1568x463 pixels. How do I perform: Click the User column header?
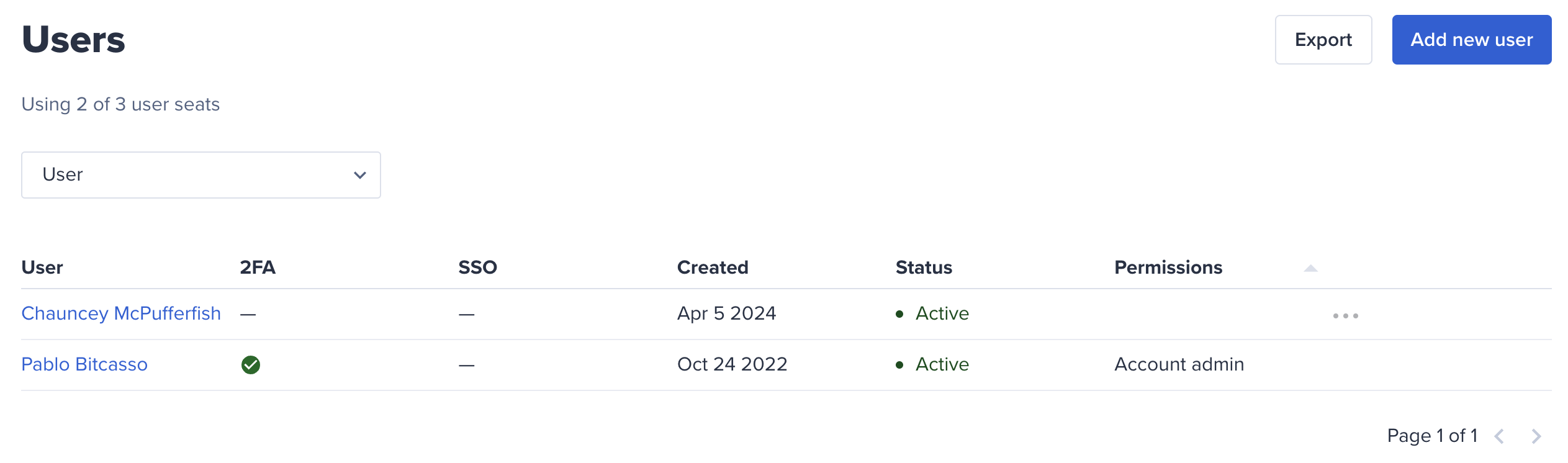(x=42, y=267)
